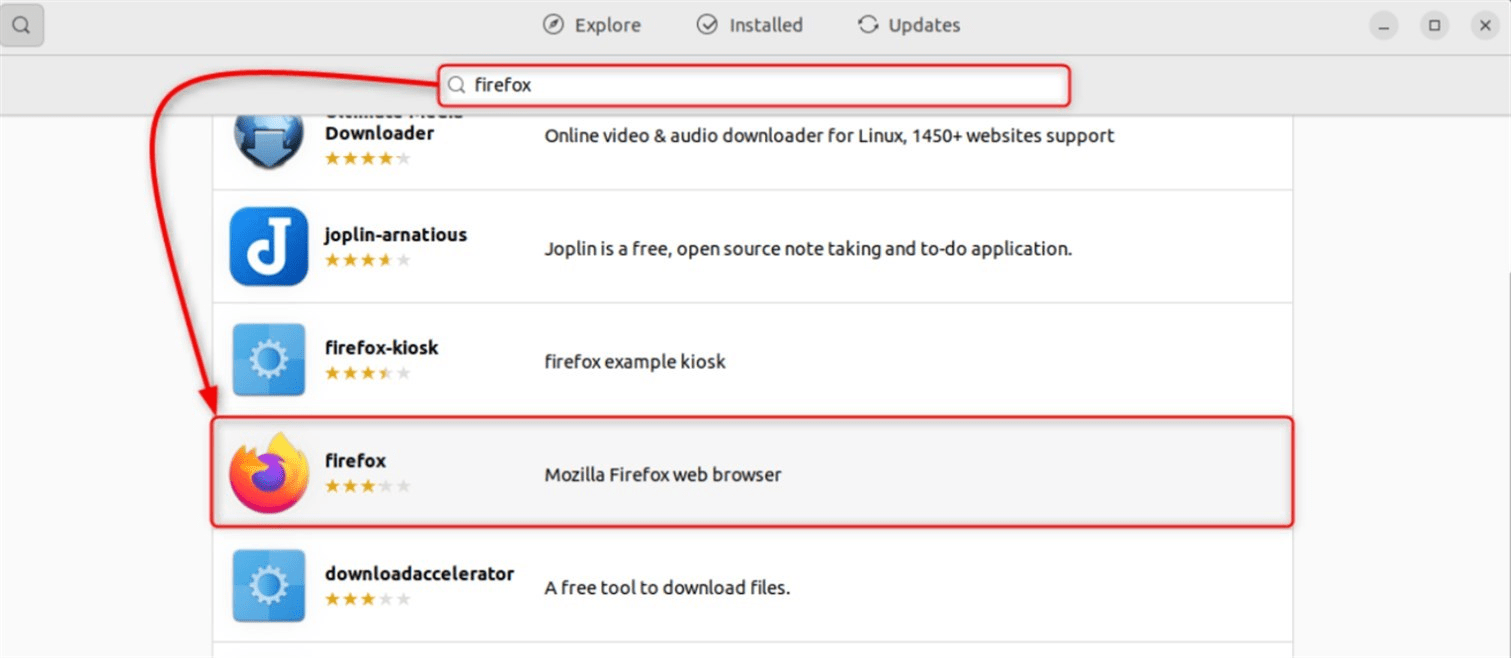Open the joplin-arnatious app icon
The image size is (1511, 658).
click(x=269, y=246)
